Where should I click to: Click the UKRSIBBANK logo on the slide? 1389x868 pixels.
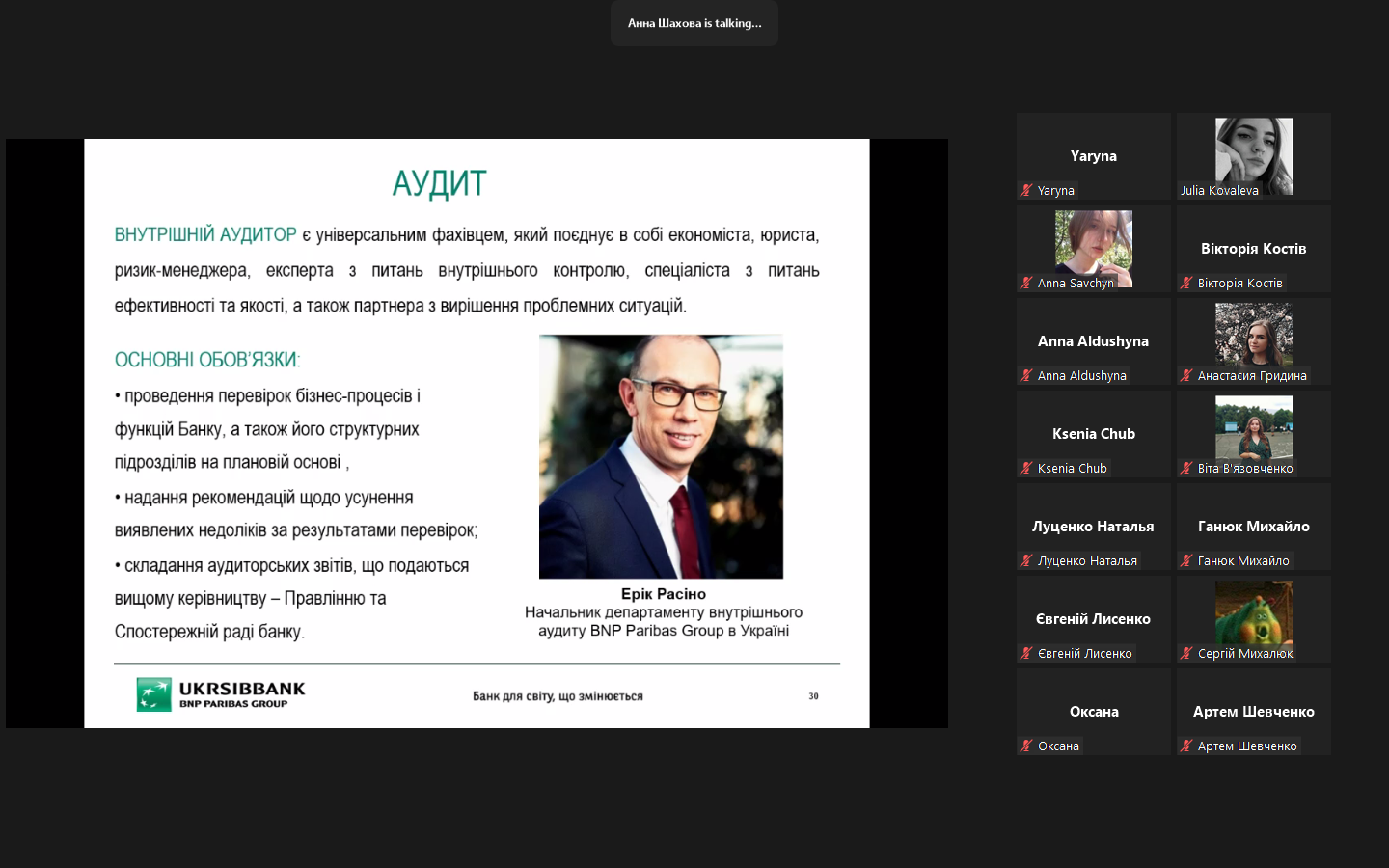click(x=221, y=693)
